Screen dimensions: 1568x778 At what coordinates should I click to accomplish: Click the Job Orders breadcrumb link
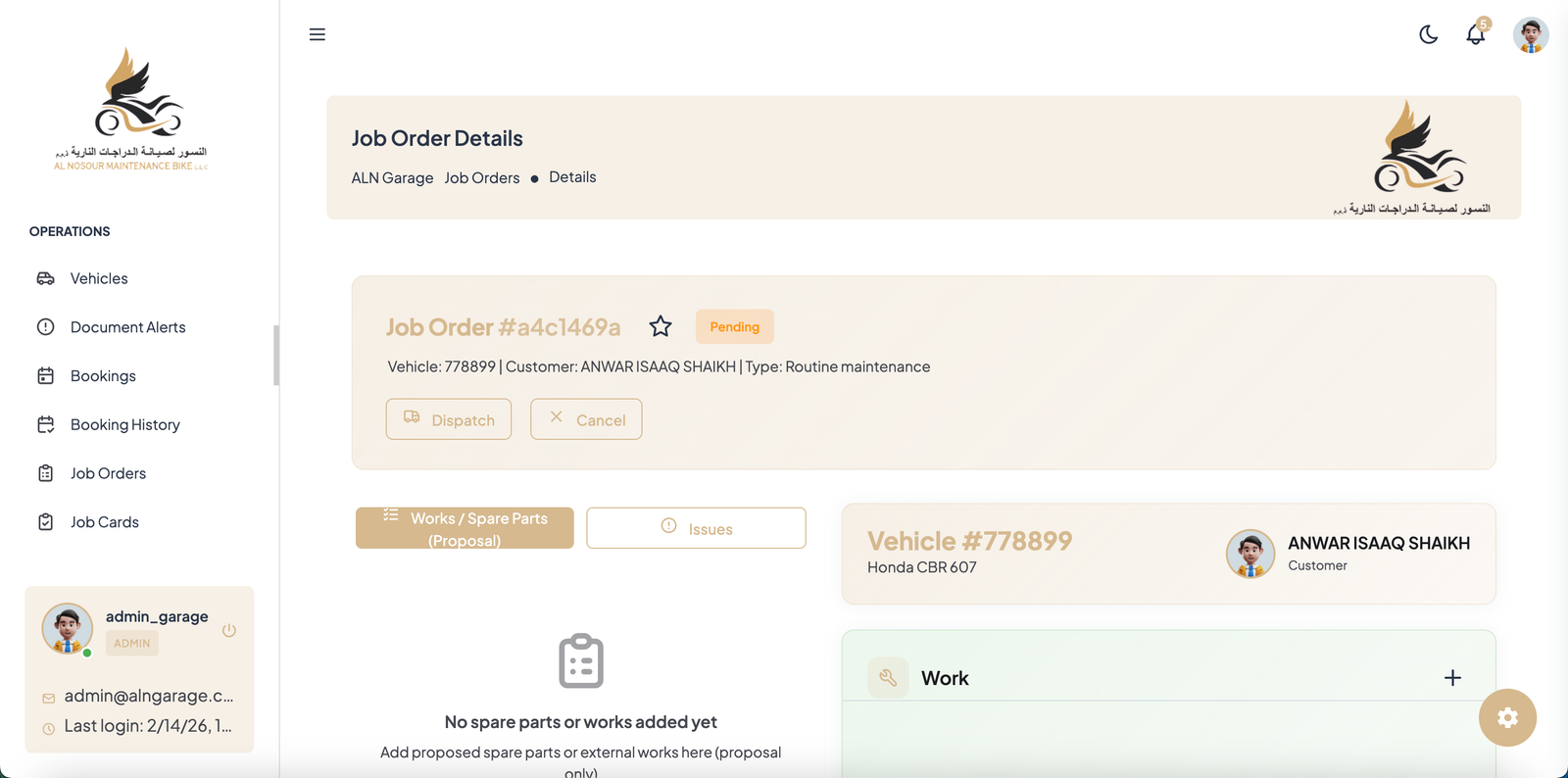click(x=481, y=177)
